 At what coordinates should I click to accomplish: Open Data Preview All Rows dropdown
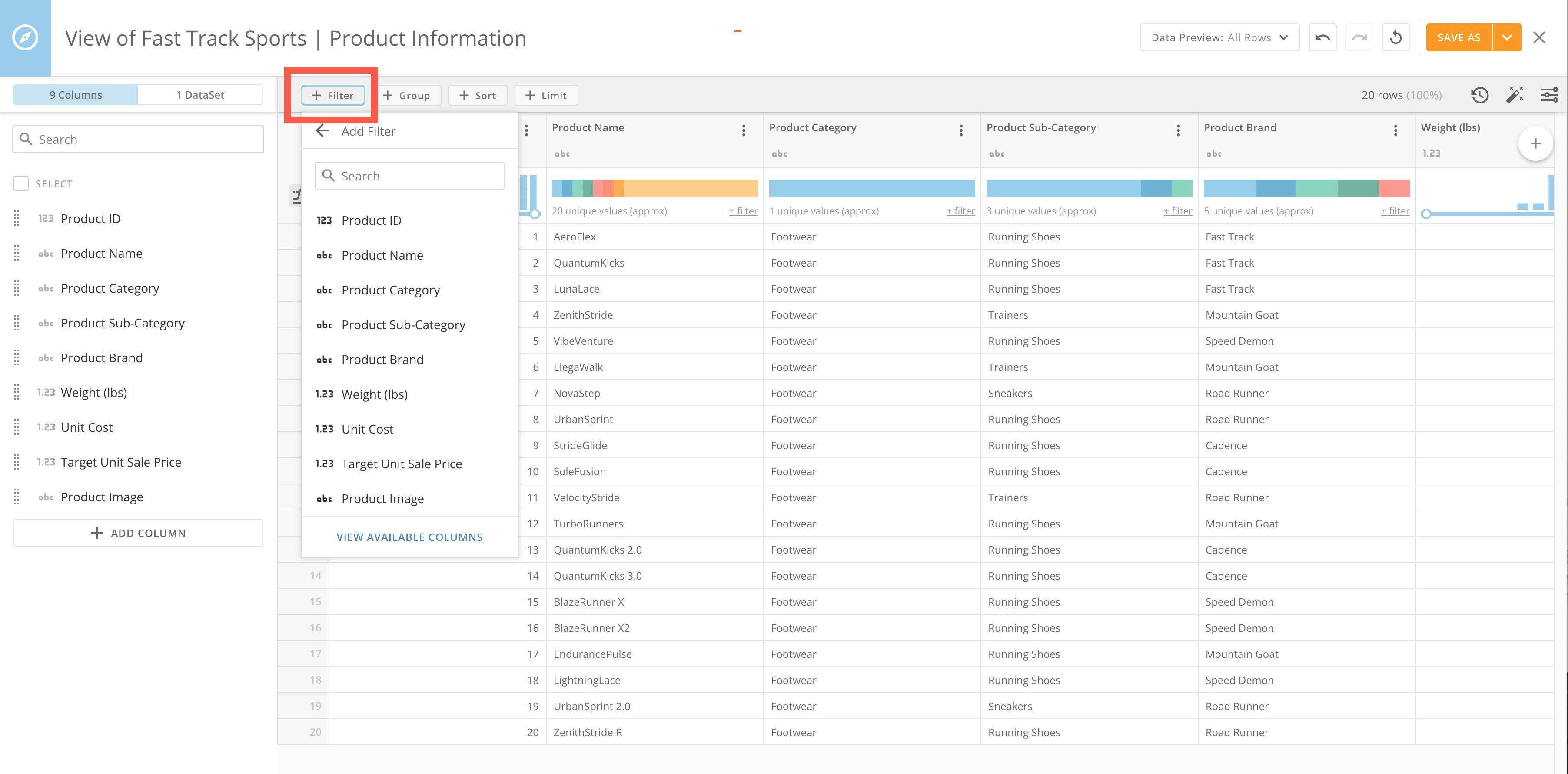point(1219,38)
